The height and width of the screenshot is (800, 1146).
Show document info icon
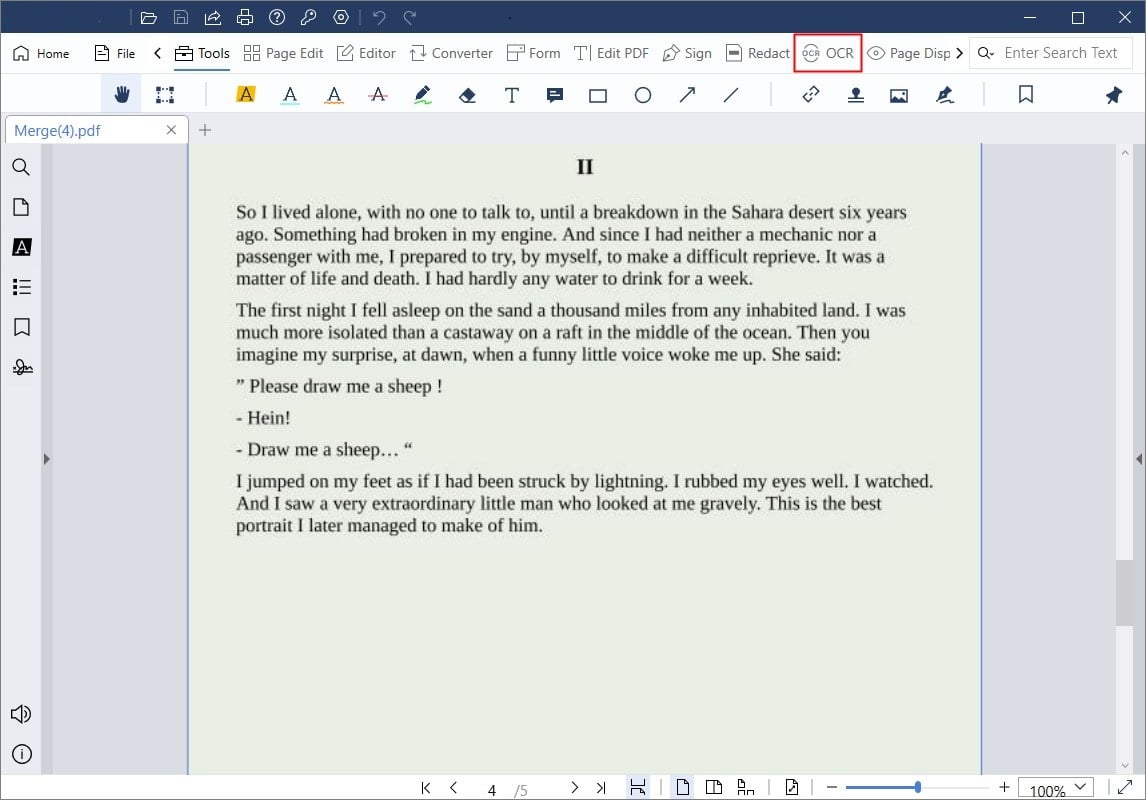tap(22, 754)
